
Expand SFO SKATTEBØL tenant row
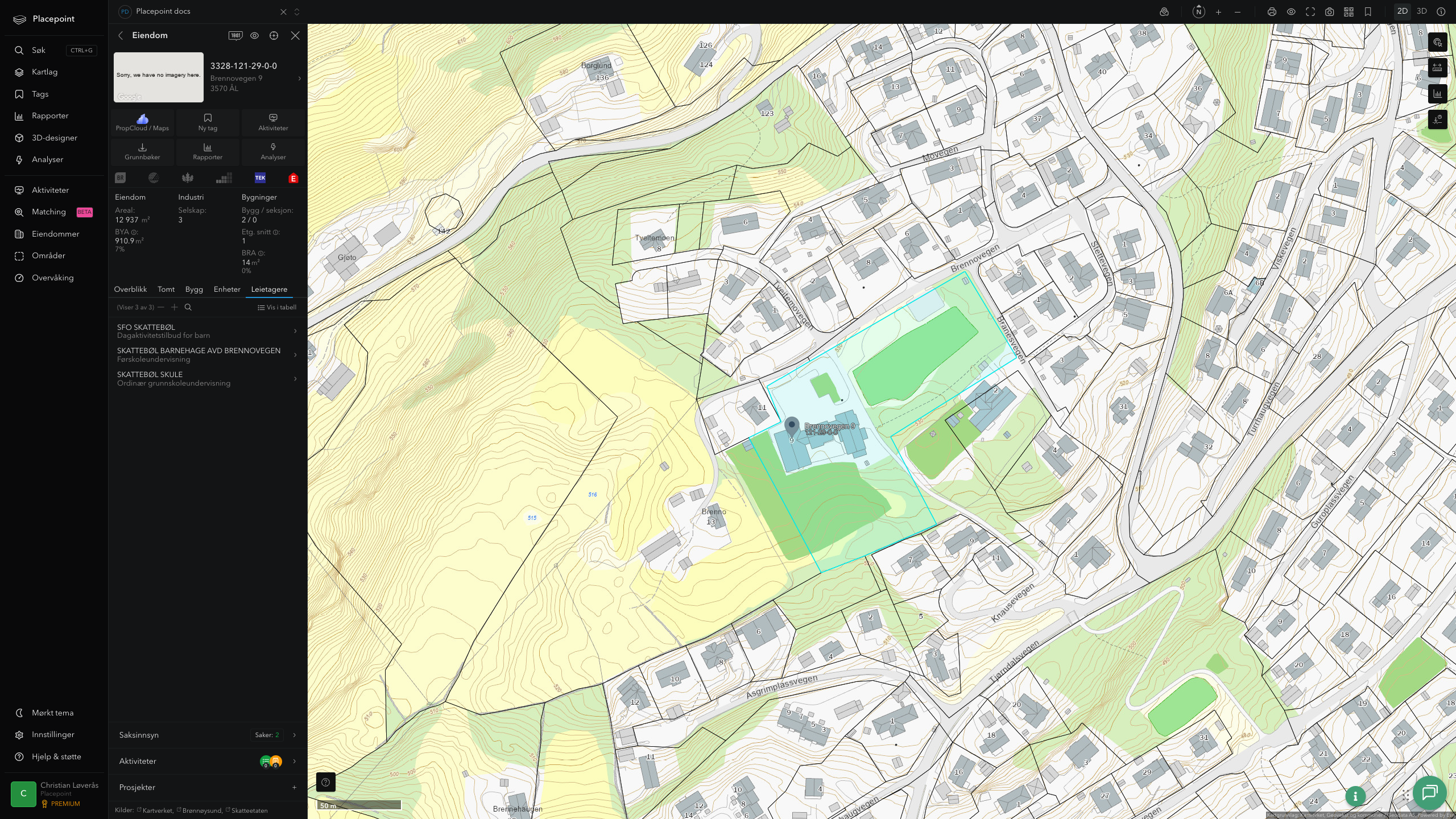click(x=208, y=331)
